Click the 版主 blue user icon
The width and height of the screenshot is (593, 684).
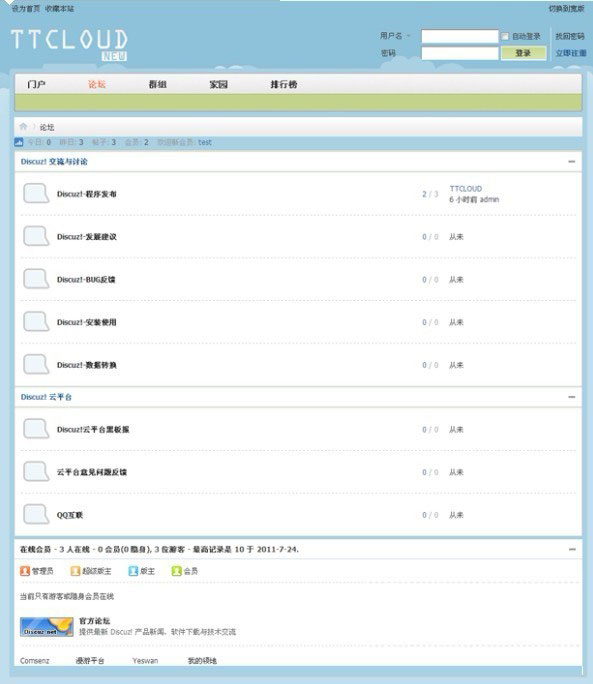(133, 571)
